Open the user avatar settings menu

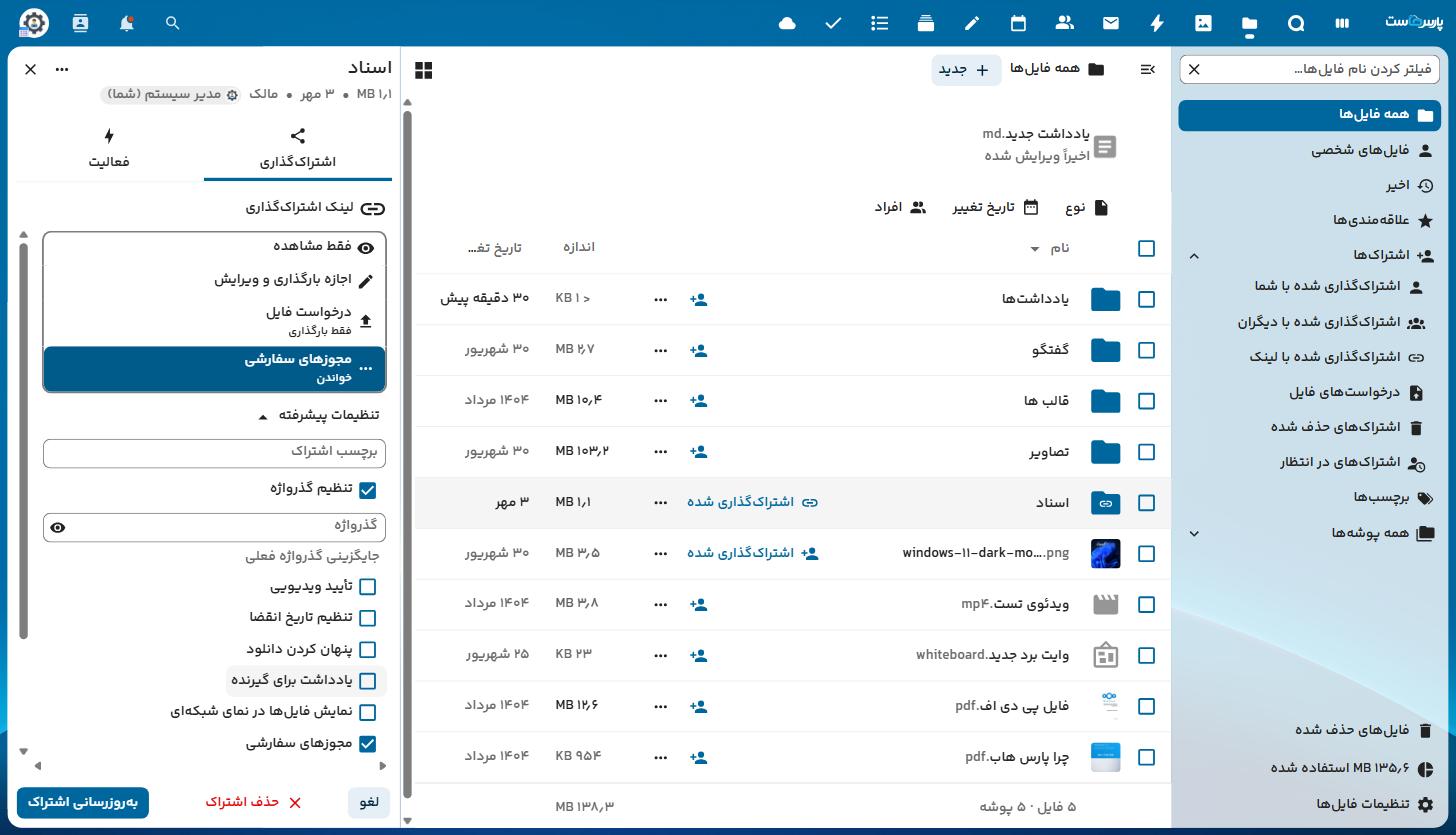click(33, 23)
